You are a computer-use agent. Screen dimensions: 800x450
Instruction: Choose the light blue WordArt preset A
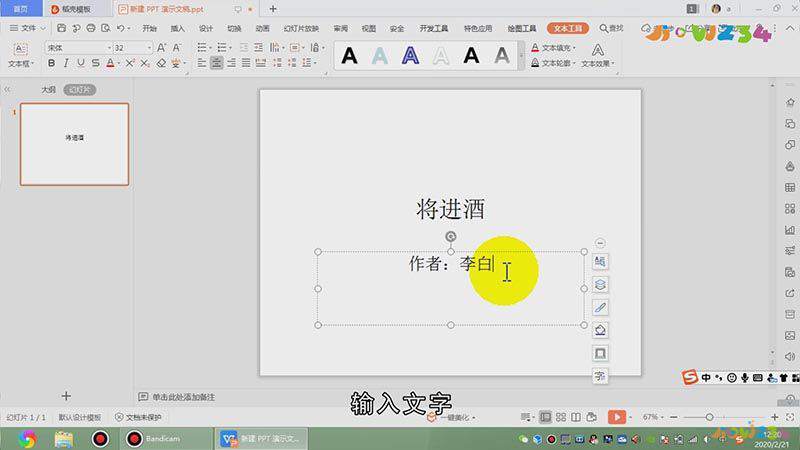tap(380, 56)
